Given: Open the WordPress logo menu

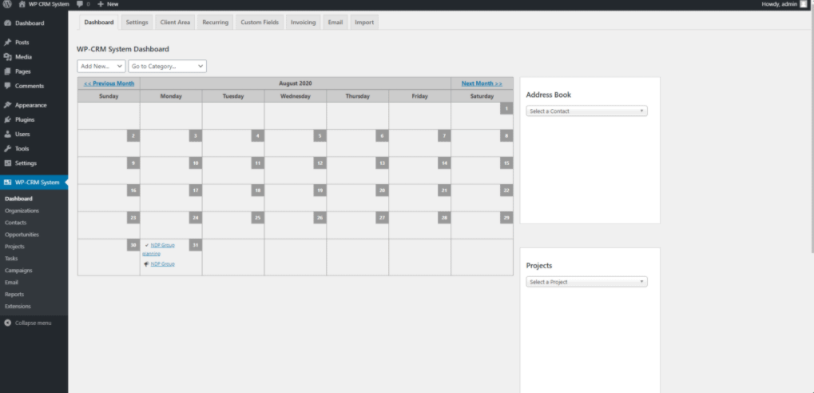Looking at the screenshot, I should click(x=7, y=4).
